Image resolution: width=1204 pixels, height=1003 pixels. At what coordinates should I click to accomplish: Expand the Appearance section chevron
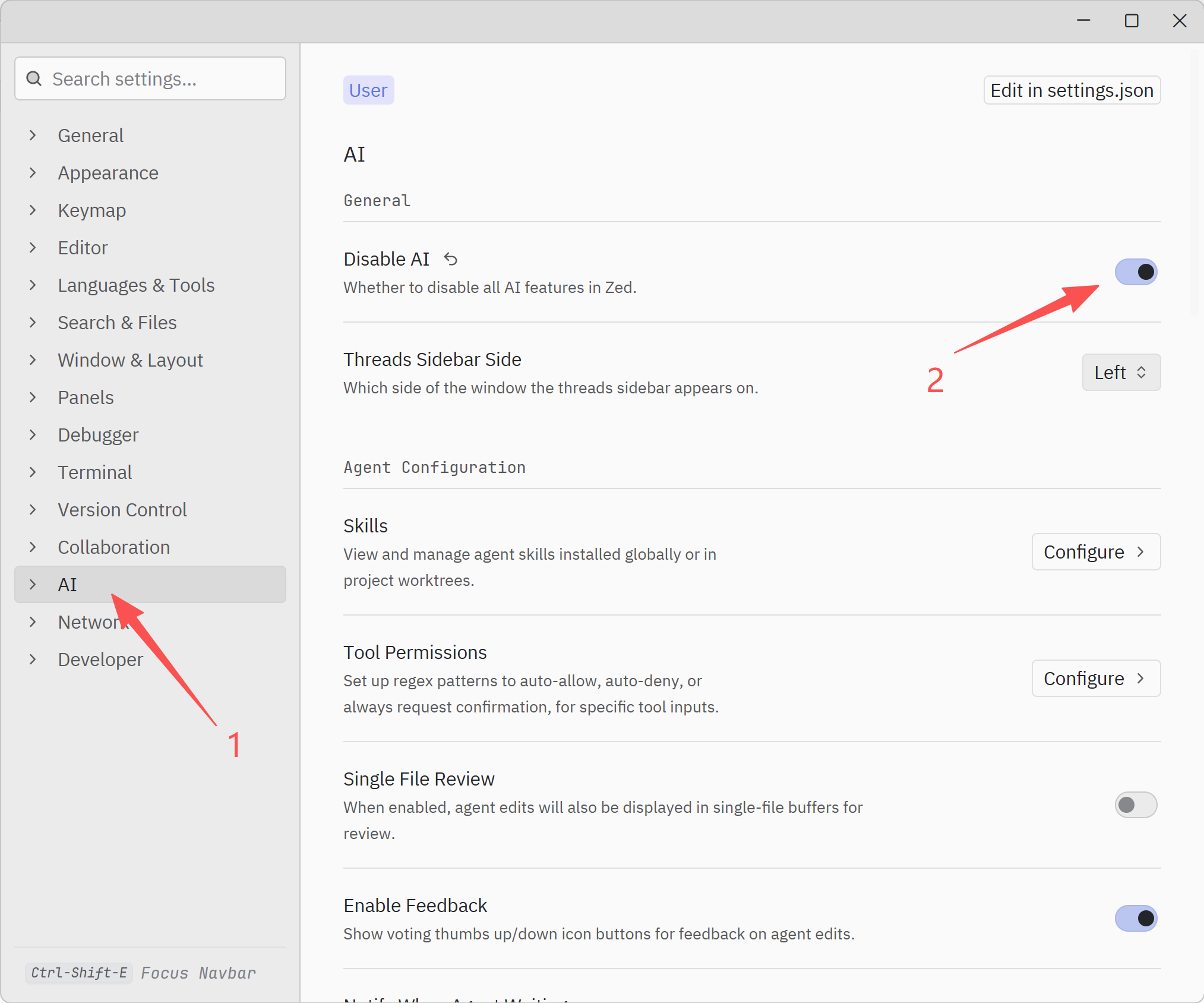point(33,173)
